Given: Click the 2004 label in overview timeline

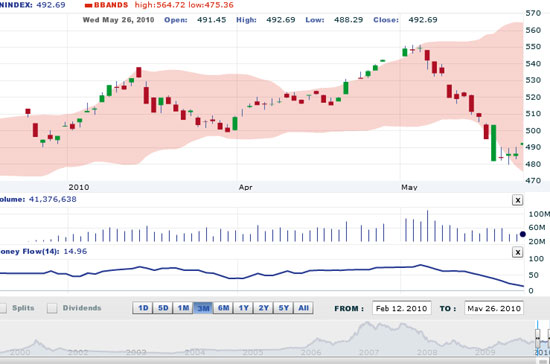Looking at the screenshot, I should pyautogui.click(x=195, y=352).
